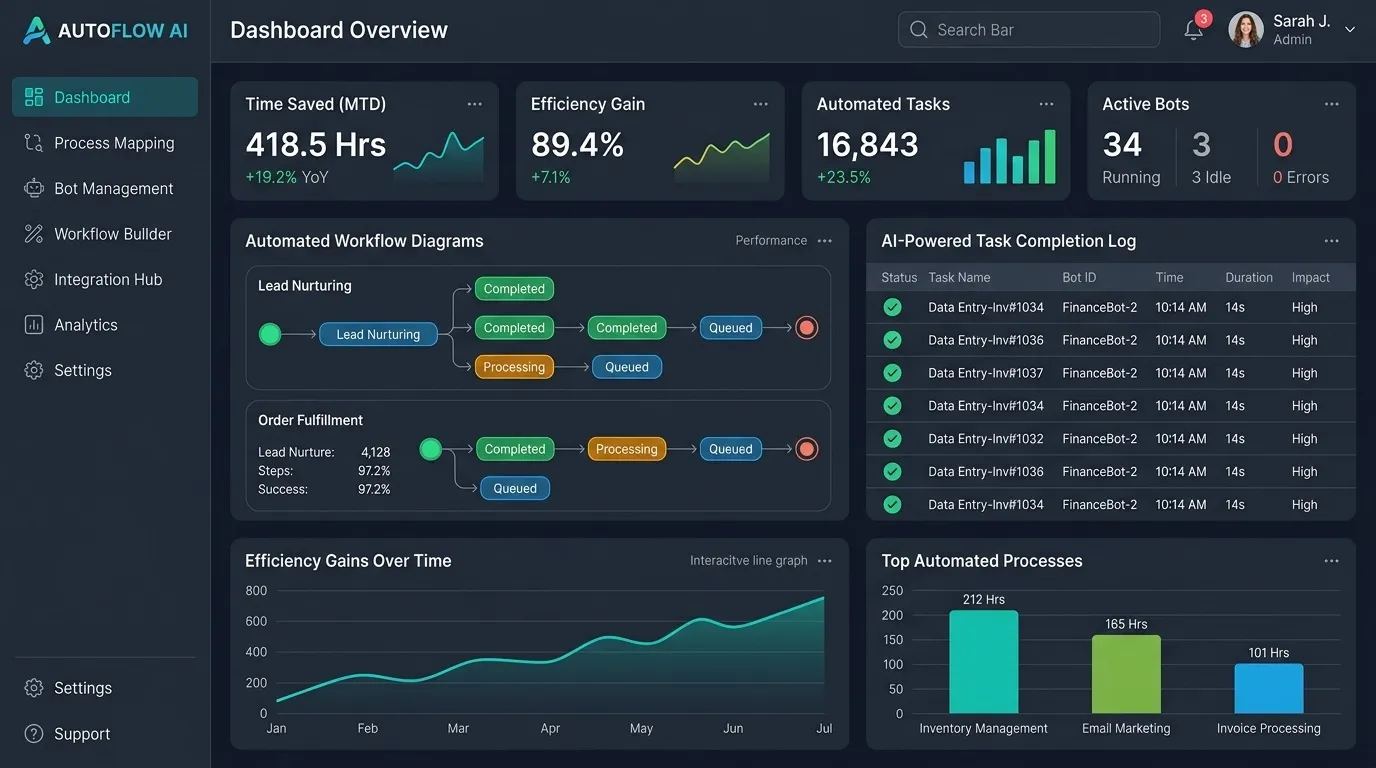The width and height of the screenshot is (1376, 768).
Task: Open Task Completion Log options menu
Action: tap(1331, 241)
